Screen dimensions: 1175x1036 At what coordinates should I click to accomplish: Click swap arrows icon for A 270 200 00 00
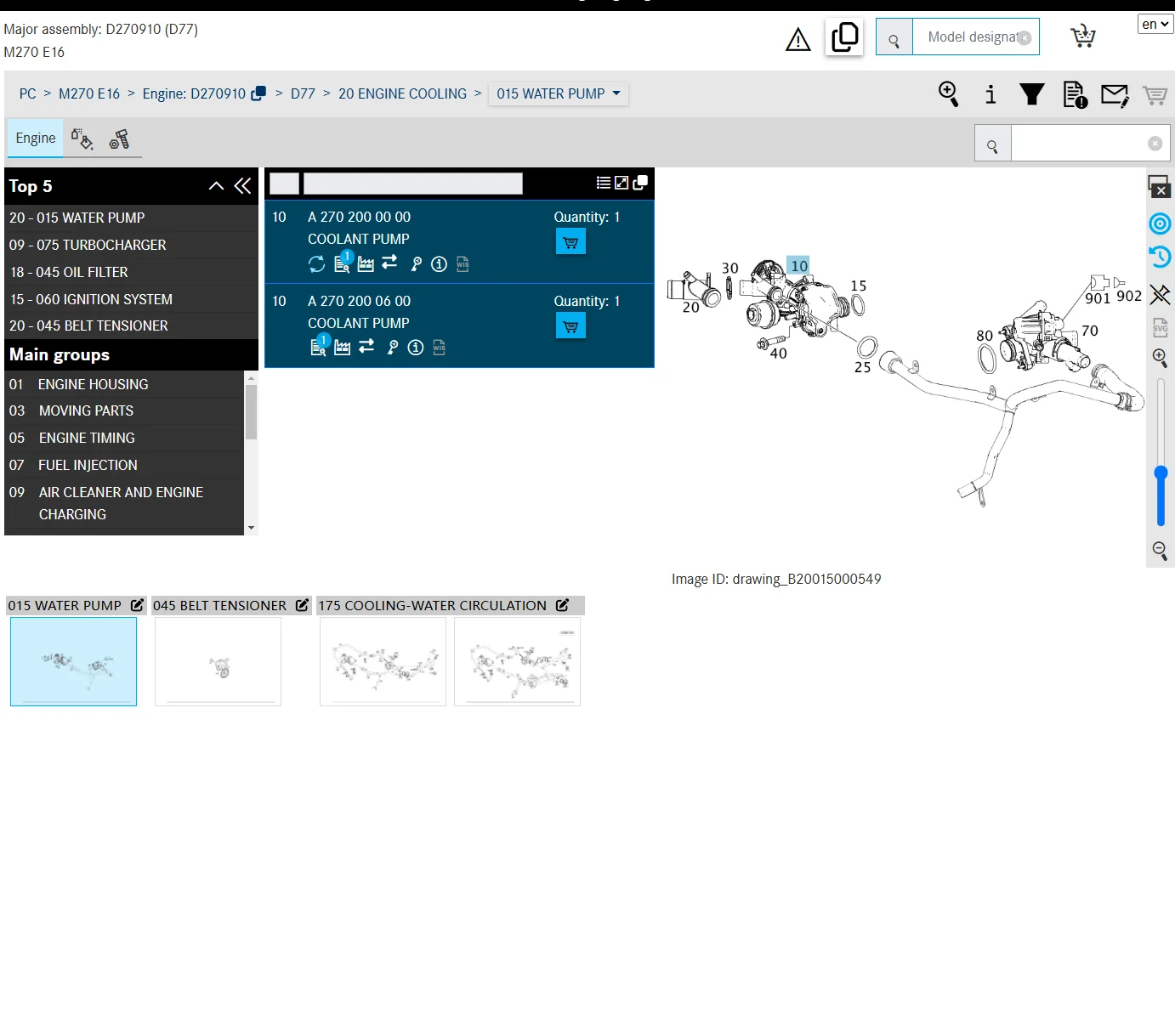[389, 263]
